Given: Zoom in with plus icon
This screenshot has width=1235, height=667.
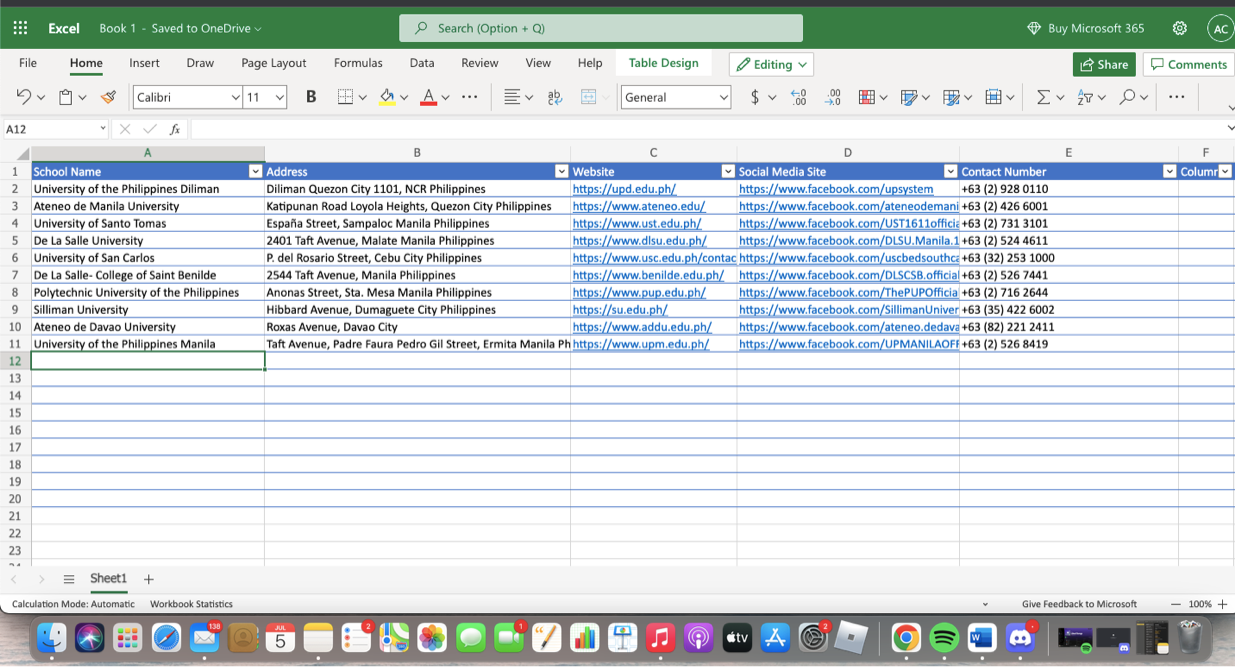Looking at the screenshot, I should pos(1223,604).
